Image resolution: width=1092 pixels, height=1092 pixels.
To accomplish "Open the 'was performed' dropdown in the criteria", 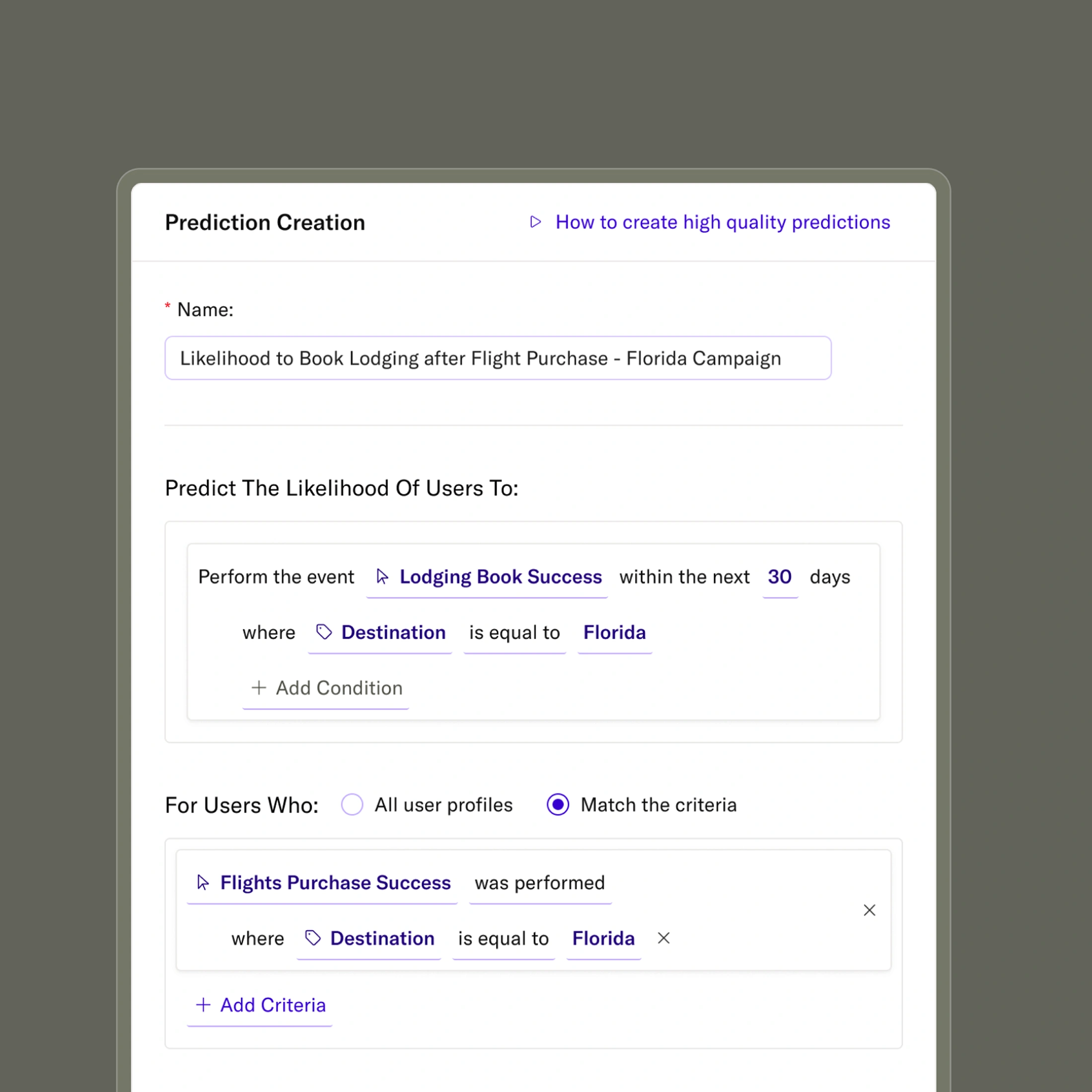I will point(540,883).
